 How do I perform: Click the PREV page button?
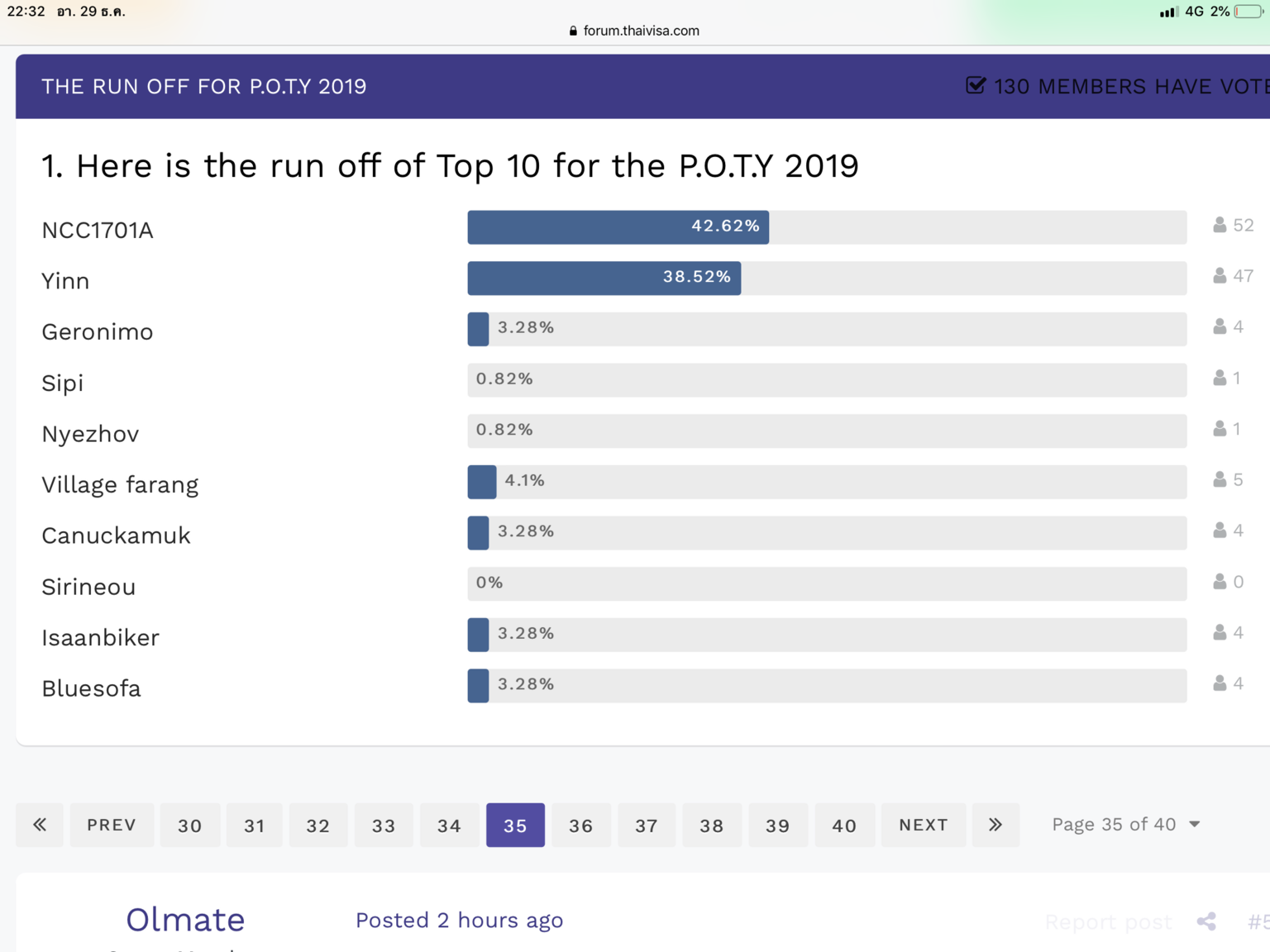pos(112,825)
